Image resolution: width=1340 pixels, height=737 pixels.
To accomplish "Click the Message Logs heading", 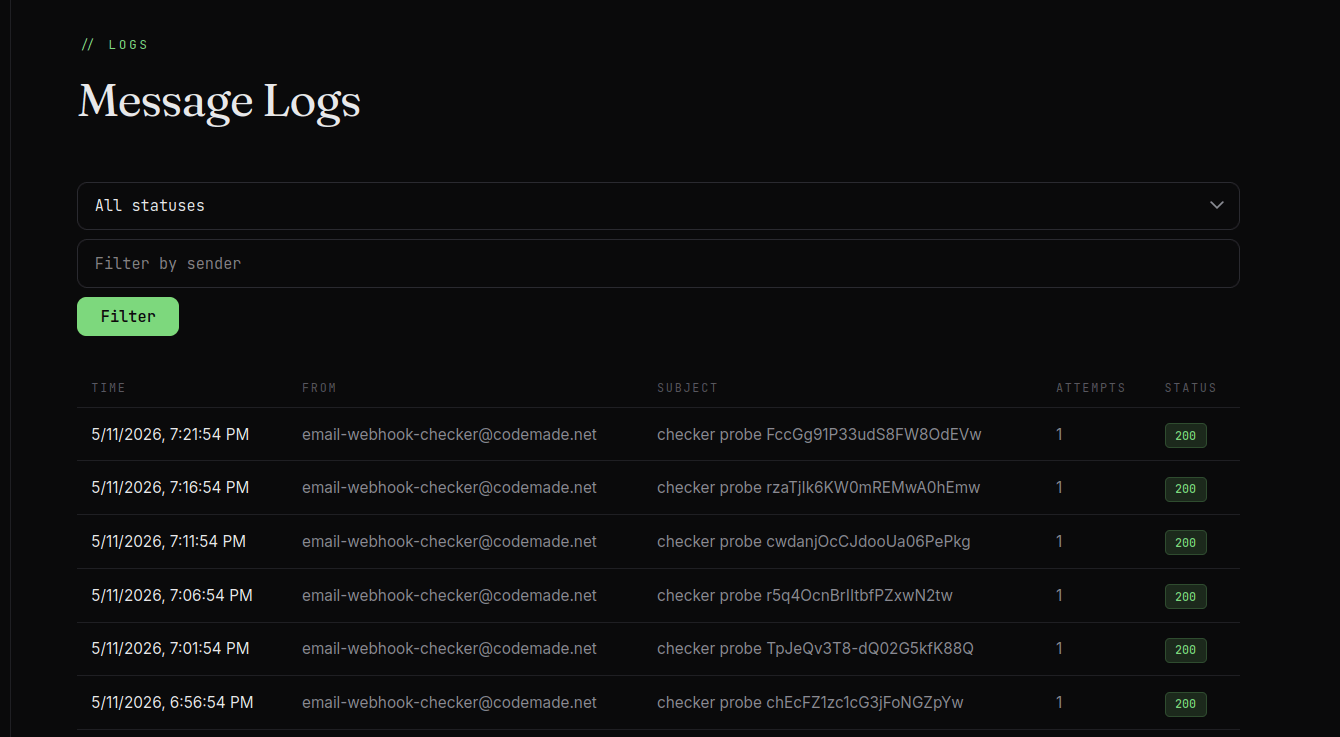I will 219,102.
